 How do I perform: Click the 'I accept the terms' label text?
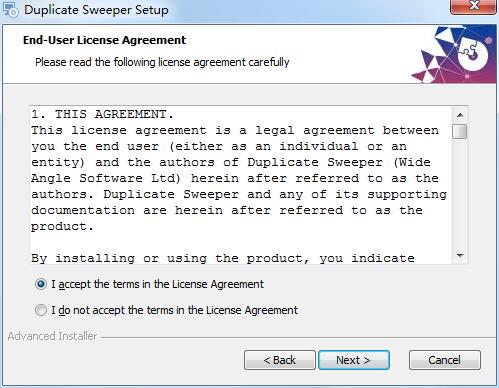157,284
